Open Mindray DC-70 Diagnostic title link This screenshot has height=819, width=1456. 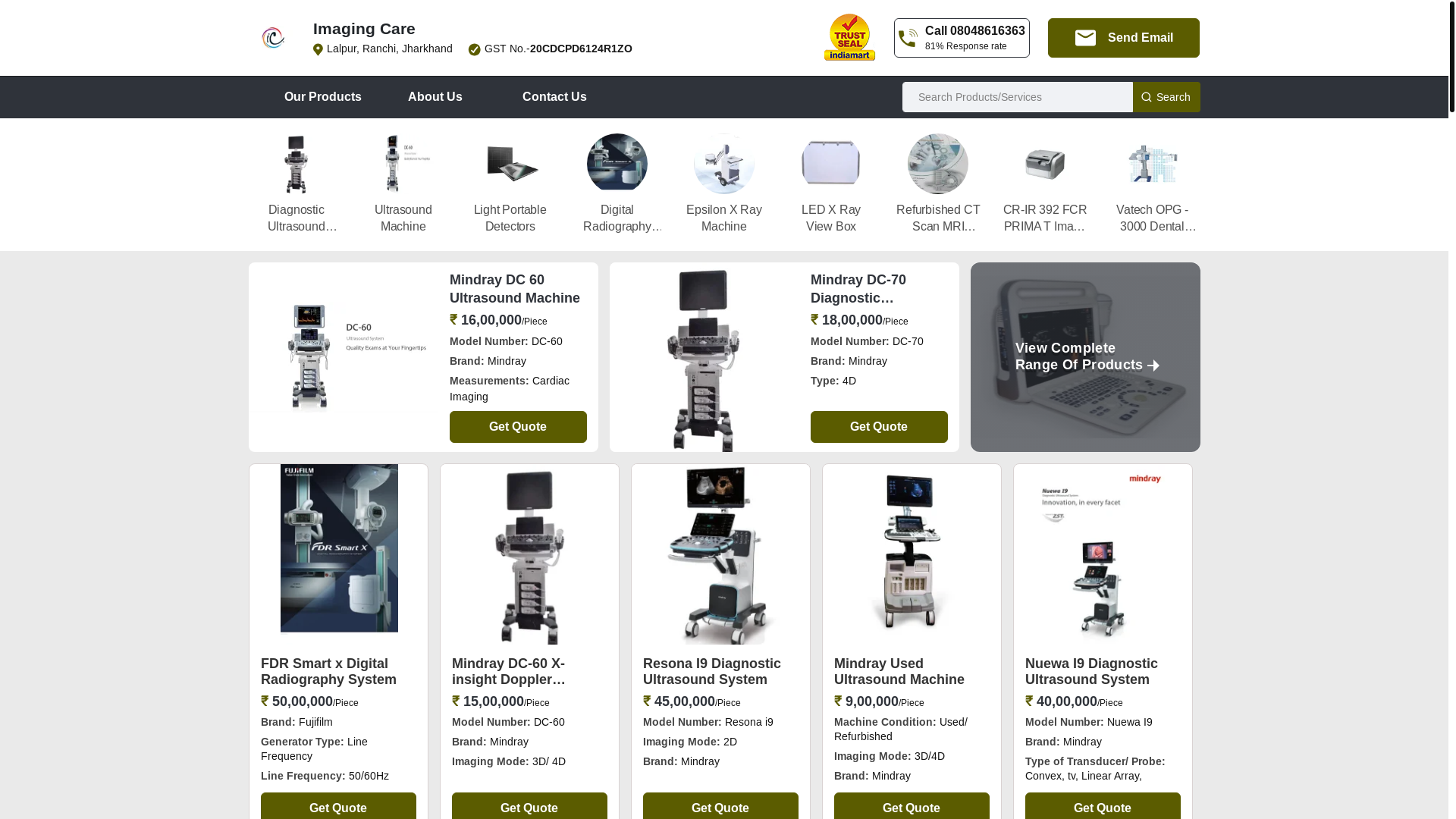858,289
